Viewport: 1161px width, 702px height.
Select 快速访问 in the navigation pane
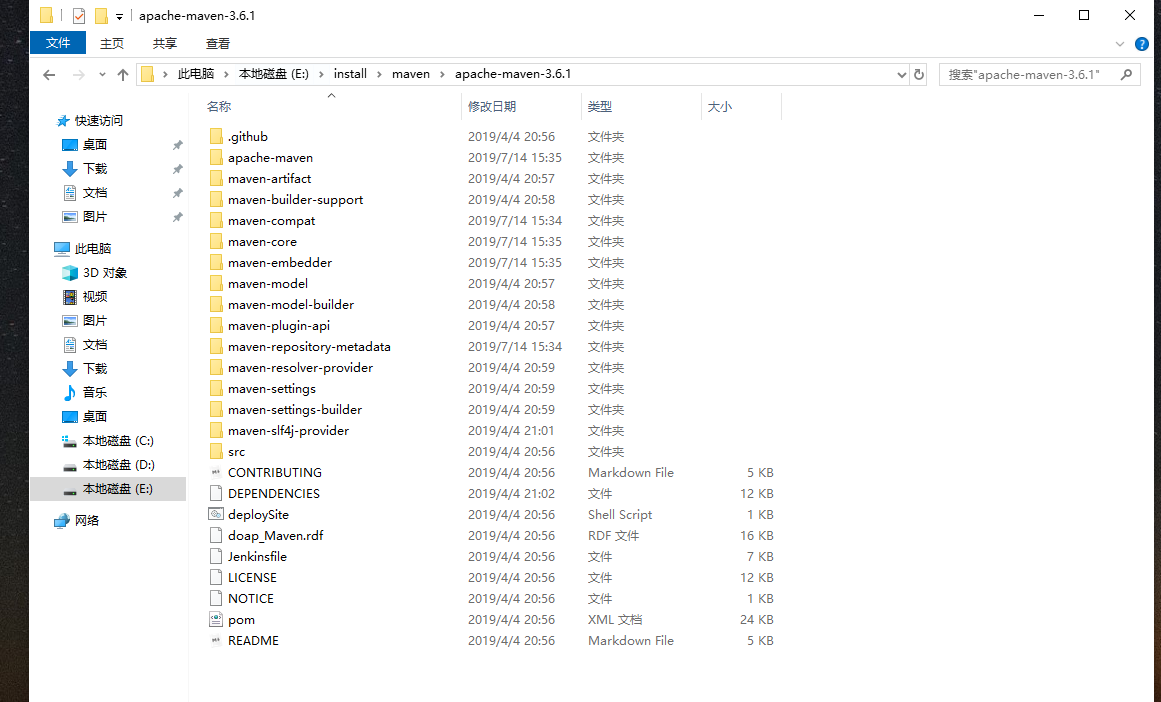(x=98, y=121)
